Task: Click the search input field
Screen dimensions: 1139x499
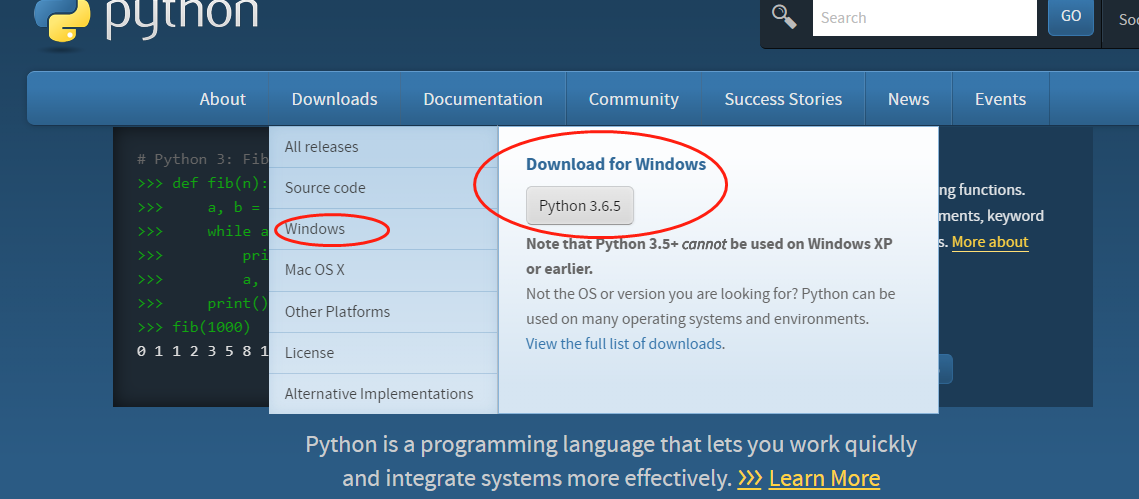Action: pyautogui.click(x=923, y=17)
